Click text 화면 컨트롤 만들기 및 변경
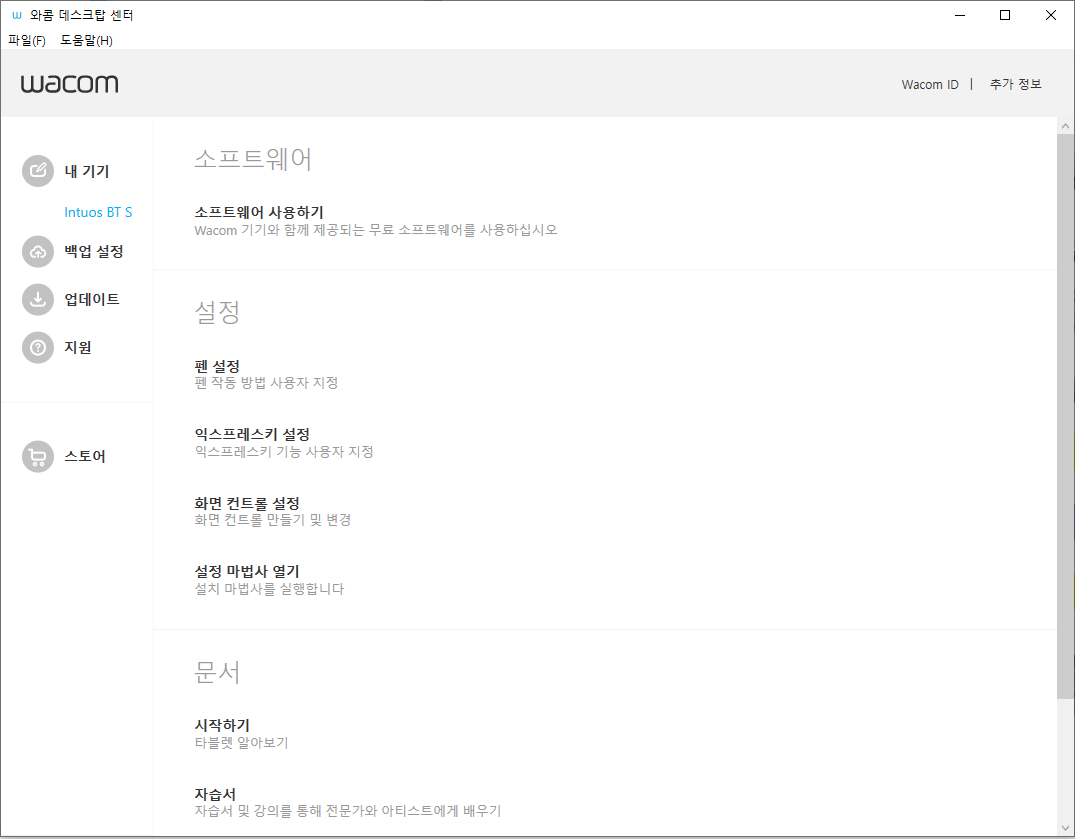 coord(273,520)
